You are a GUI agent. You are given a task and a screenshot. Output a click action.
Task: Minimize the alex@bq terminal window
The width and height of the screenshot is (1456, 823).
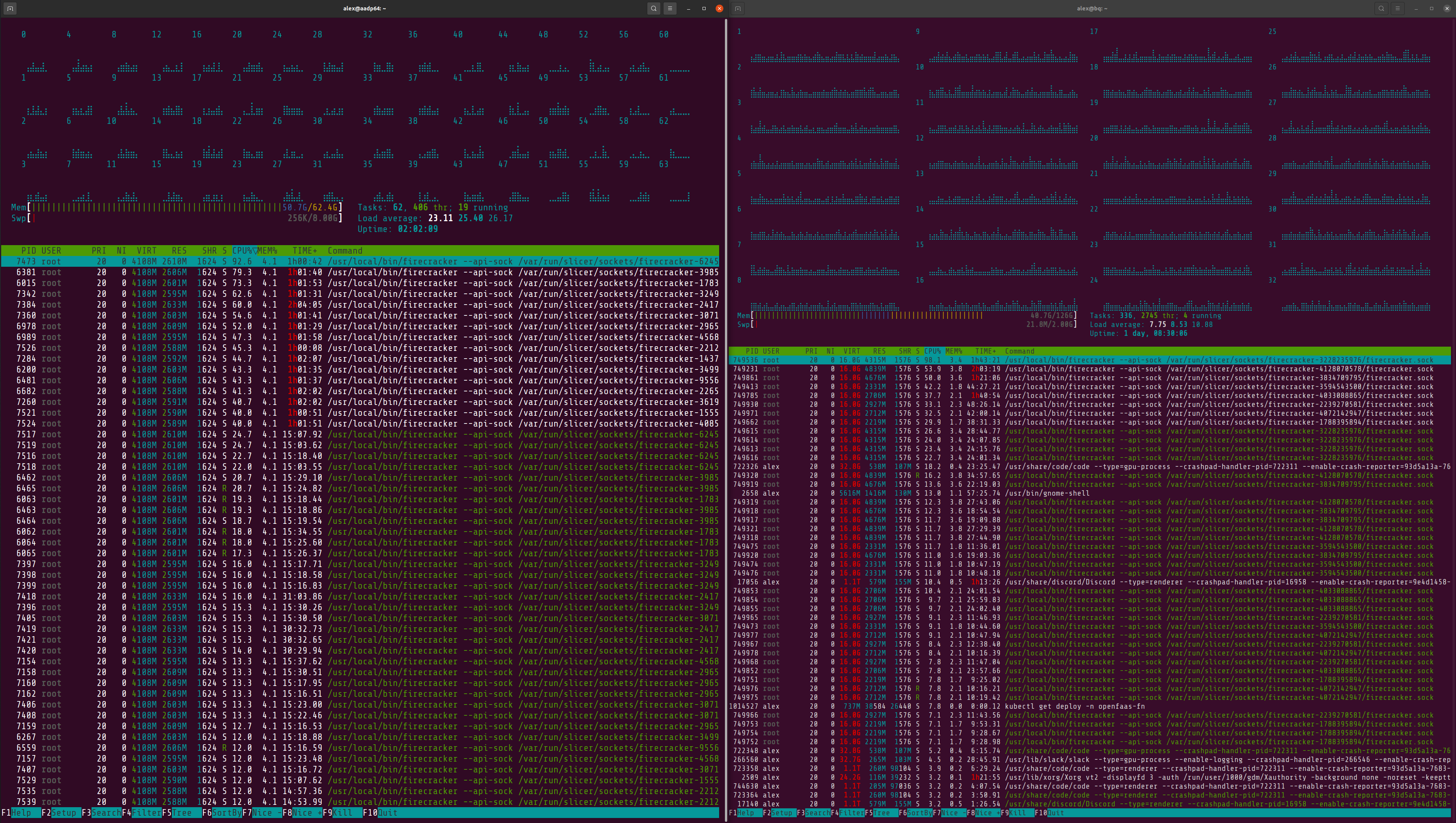(x=1416, y=8)
